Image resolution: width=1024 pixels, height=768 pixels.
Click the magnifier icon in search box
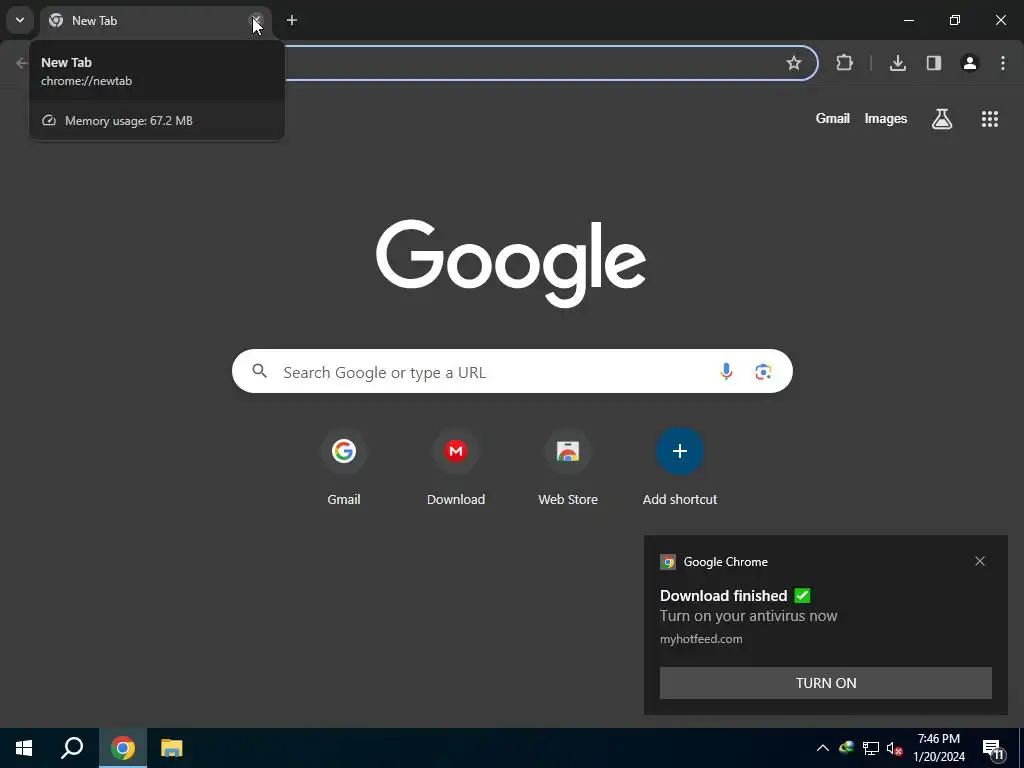click(x=260, y=372)
